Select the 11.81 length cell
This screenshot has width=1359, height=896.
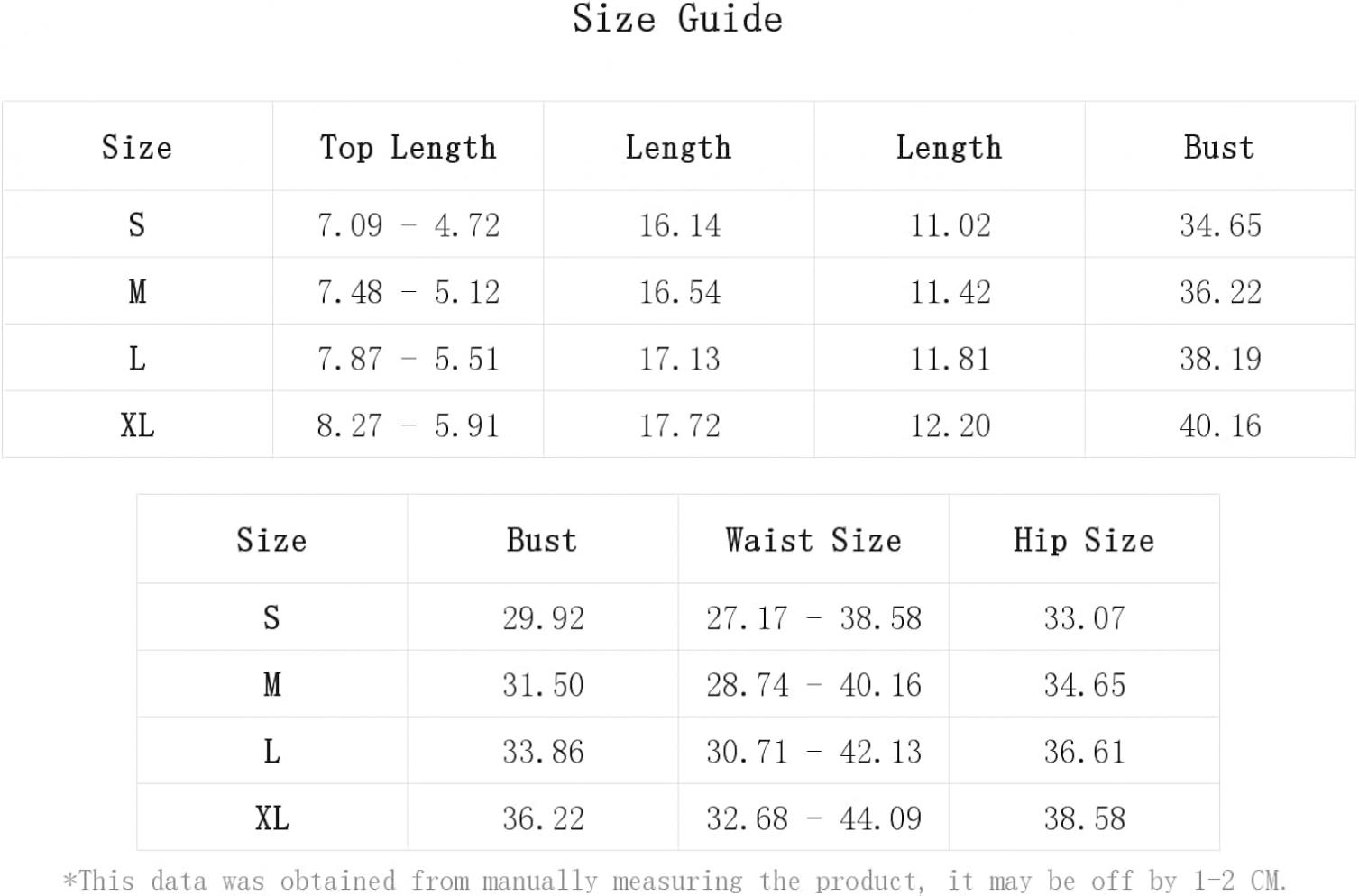[x=950, y=359]
